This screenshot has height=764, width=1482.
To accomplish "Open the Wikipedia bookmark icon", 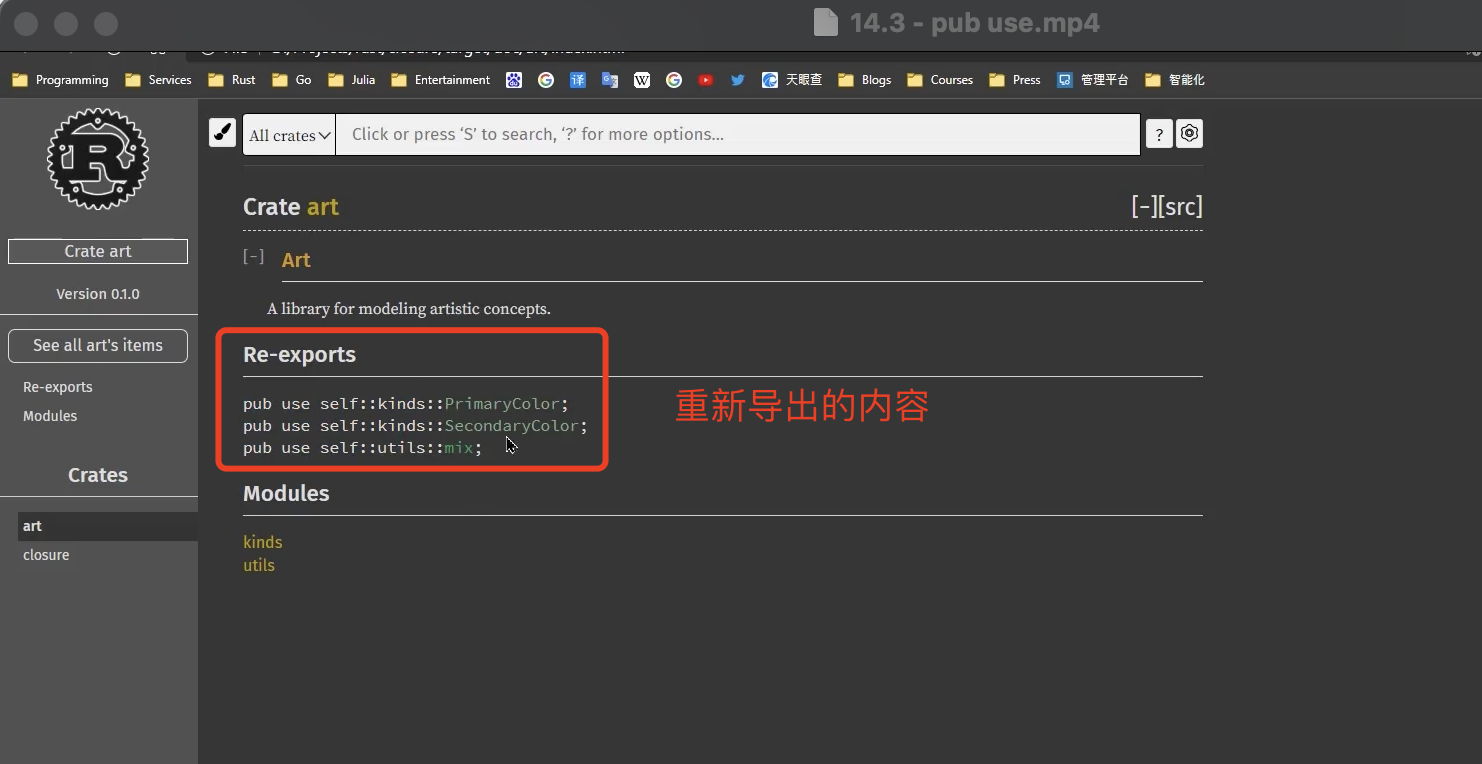I will (642, 80).
